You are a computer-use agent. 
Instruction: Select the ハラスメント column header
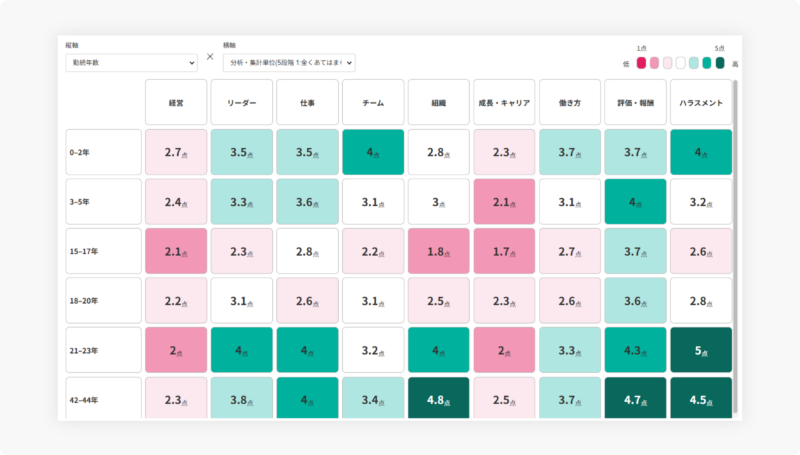700,102
